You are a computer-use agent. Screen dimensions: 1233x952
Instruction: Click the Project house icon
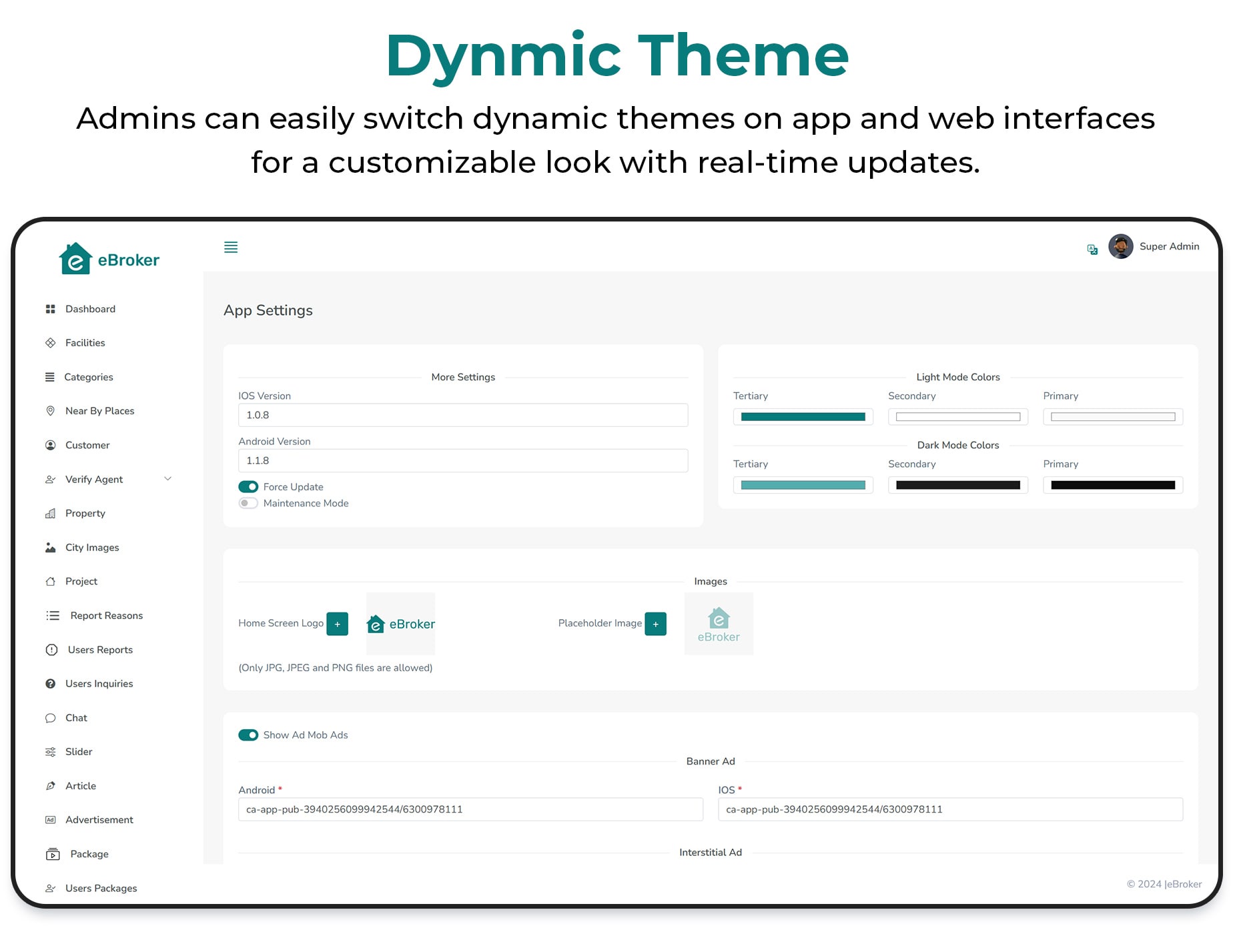[50, 581]
